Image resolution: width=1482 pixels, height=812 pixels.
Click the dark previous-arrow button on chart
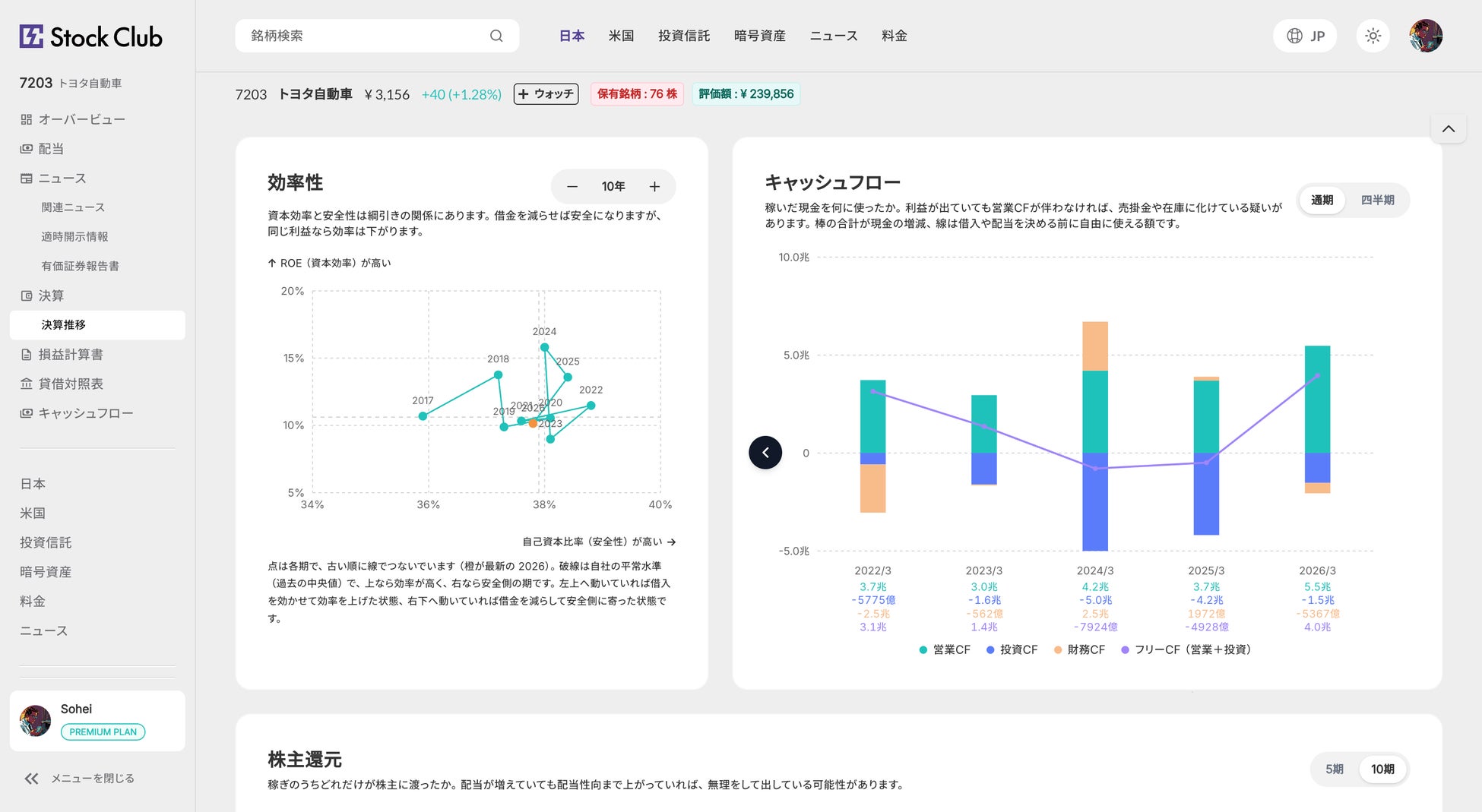pos(765,453)
